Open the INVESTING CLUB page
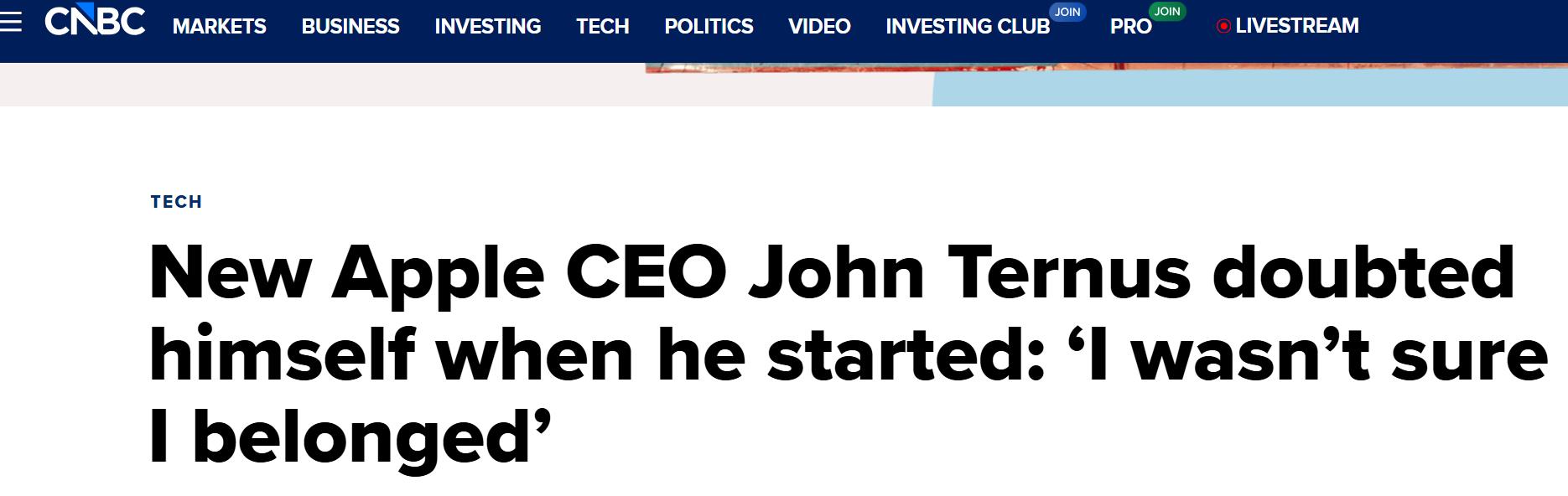1568x496 pixels. (x=968, y=27)
